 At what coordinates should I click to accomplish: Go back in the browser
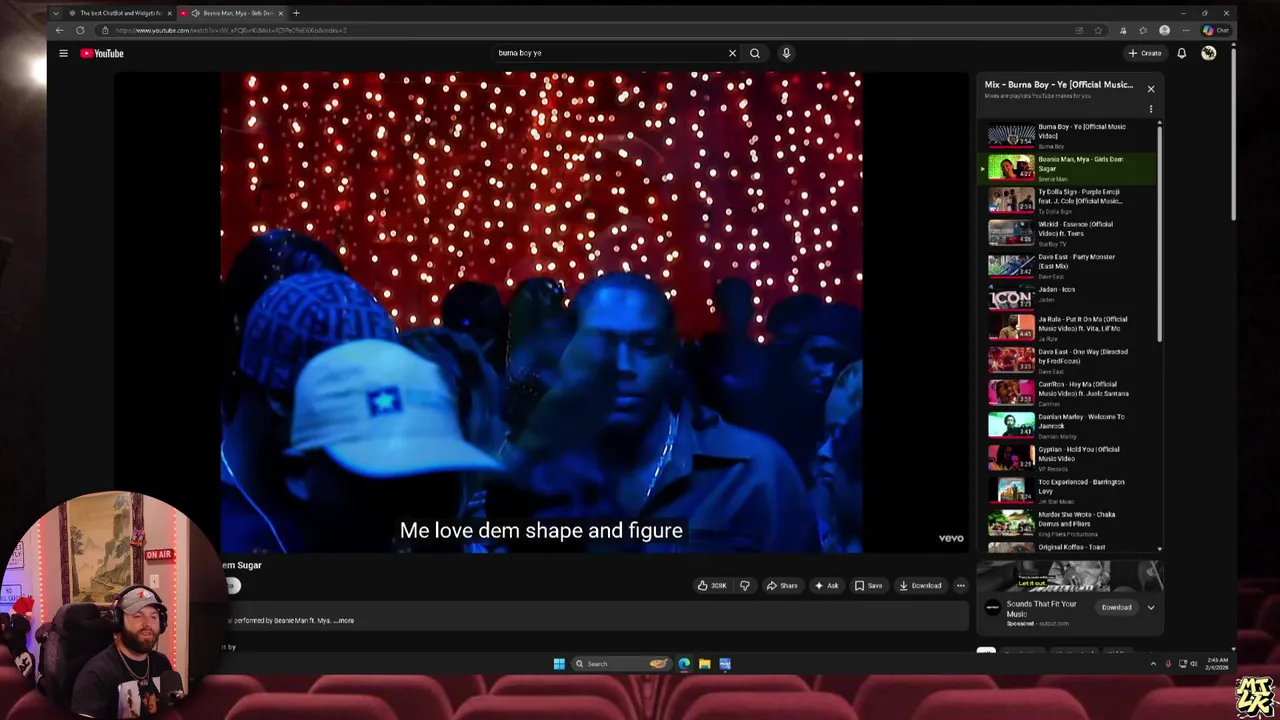59,30
